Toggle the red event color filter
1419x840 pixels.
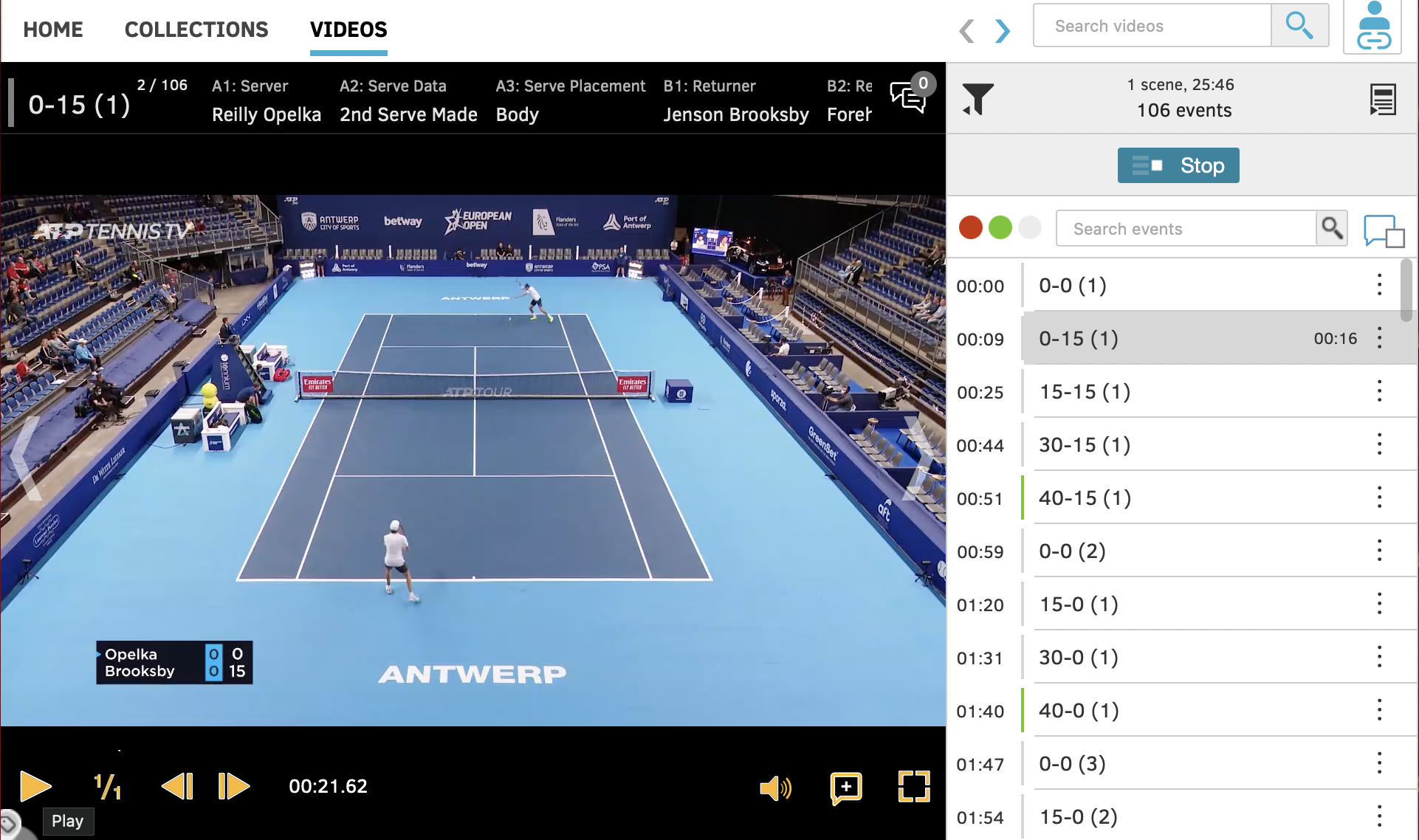click(x=971, y=228)
